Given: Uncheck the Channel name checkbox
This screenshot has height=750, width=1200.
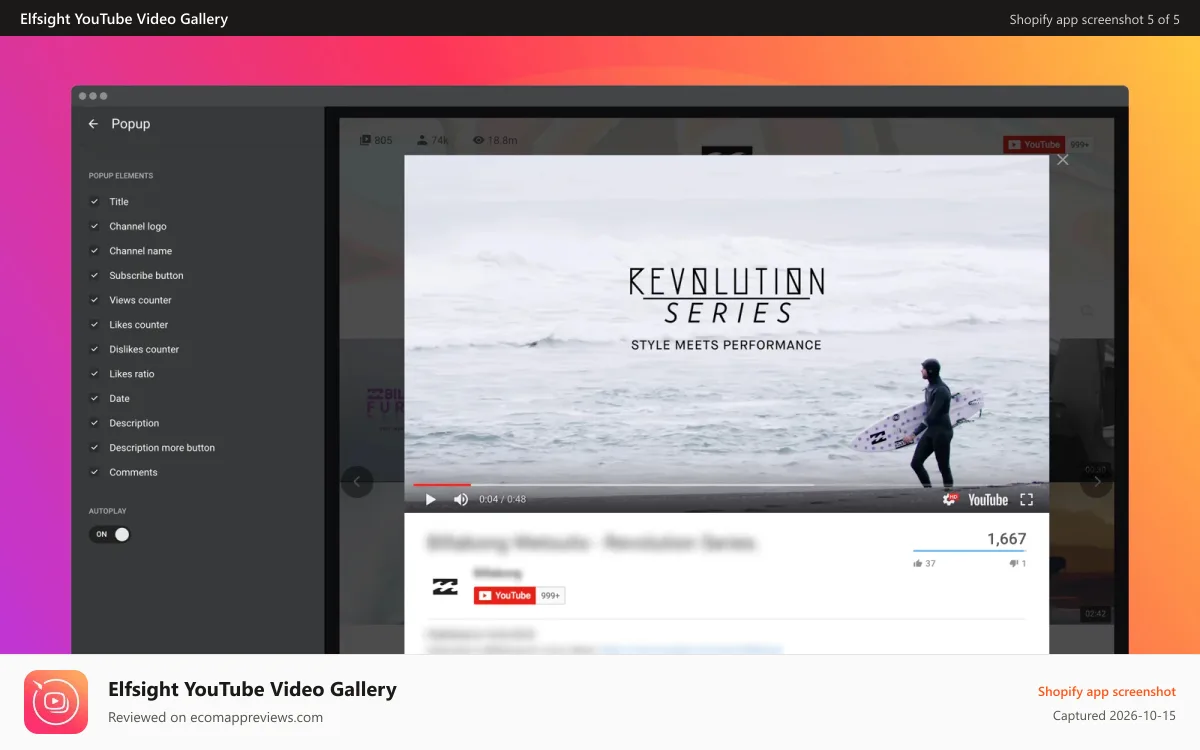Looking at the screenshot, I should (x=95, y=251).
